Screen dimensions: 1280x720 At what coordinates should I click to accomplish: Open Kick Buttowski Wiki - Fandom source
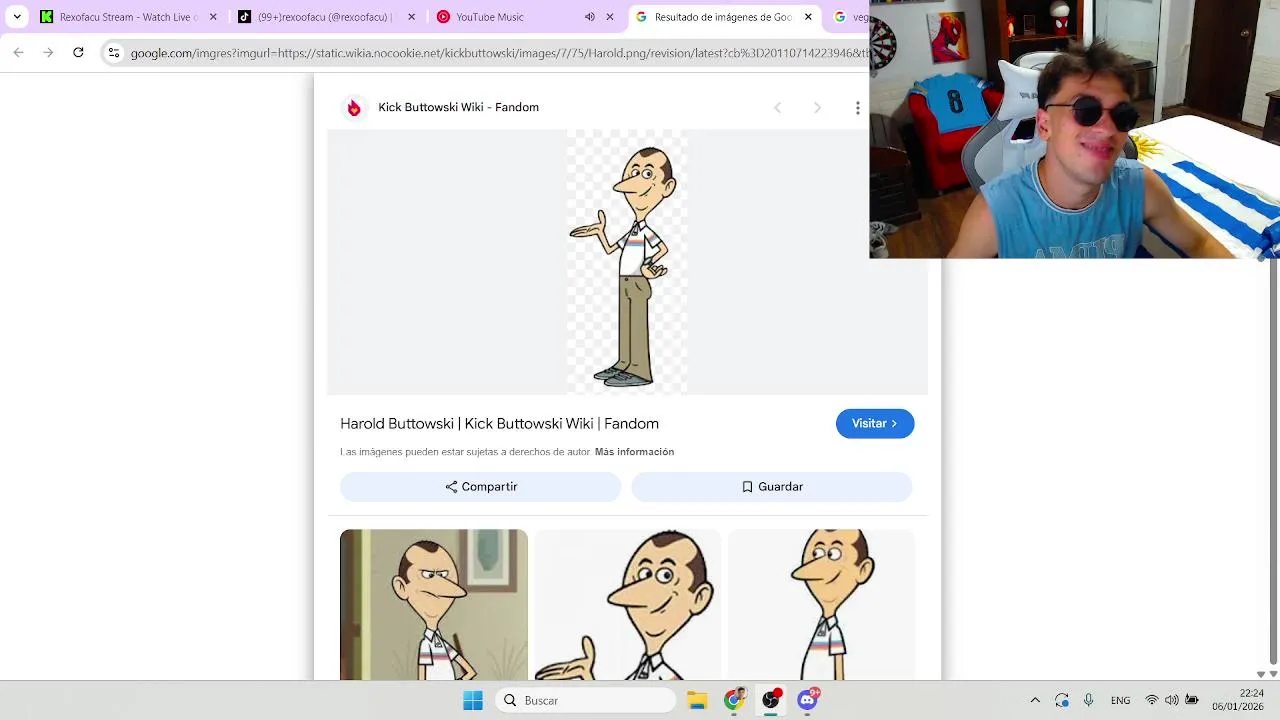coord(458,107)
